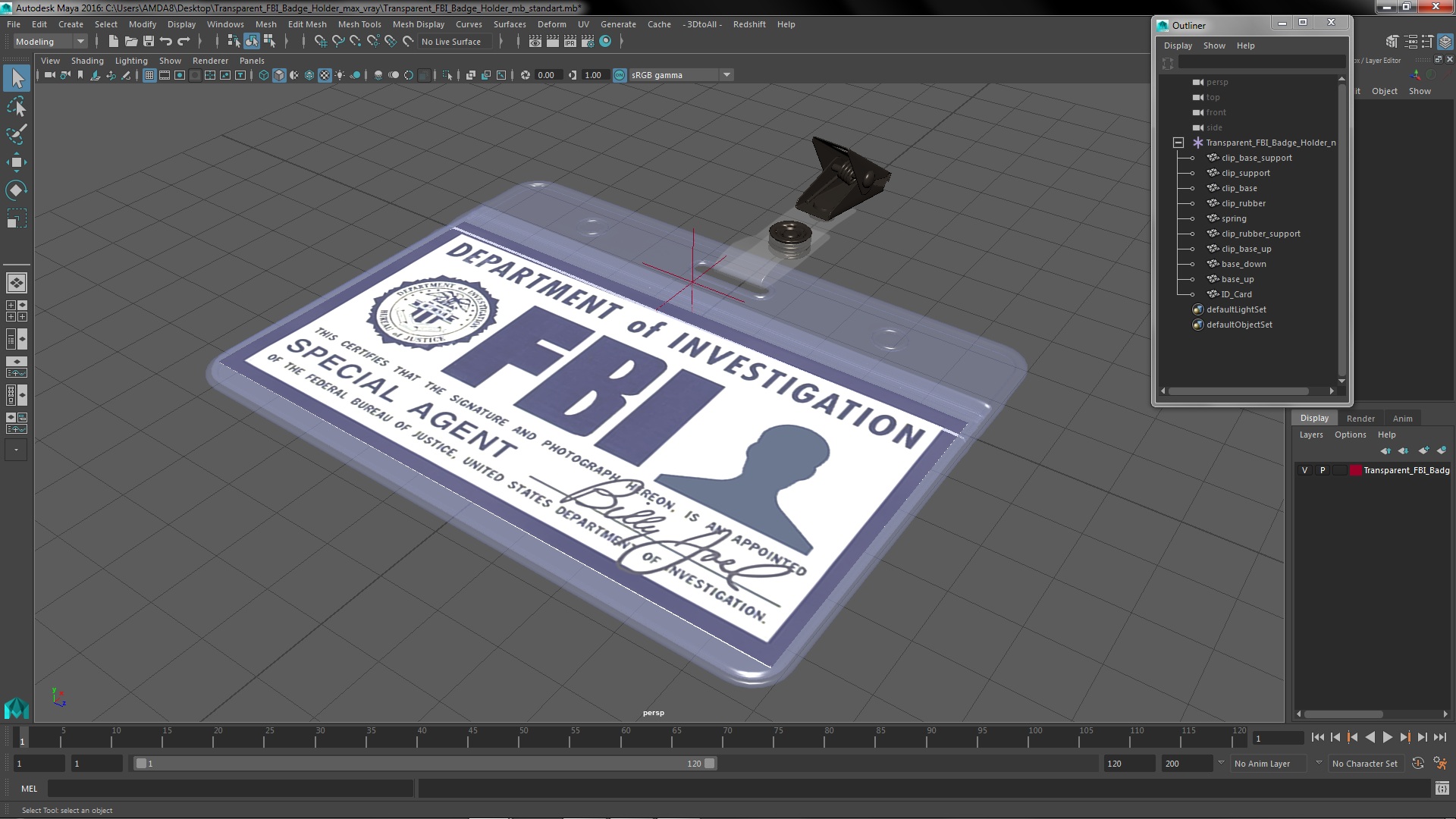Screen dimensions: 1456x819
Task: Open the Script Editor icon
Action: [x=1442, y=789]
